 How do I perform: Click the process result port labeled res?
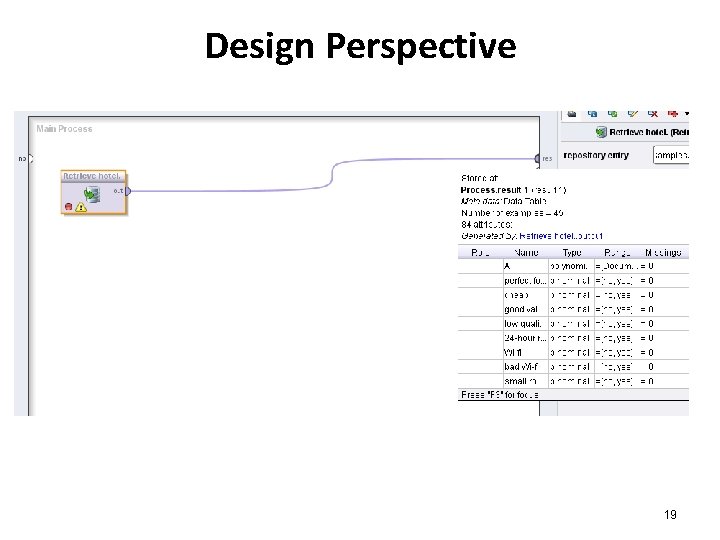pos(537,158)
